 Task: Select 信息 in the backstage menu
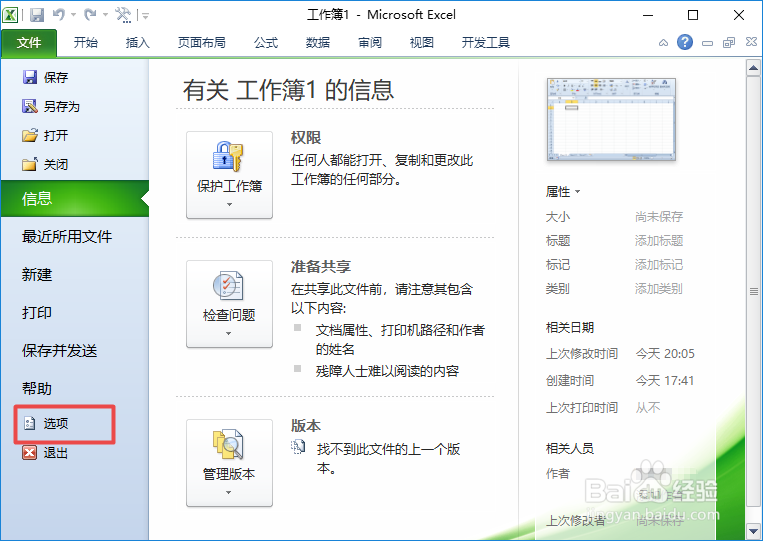75,198
